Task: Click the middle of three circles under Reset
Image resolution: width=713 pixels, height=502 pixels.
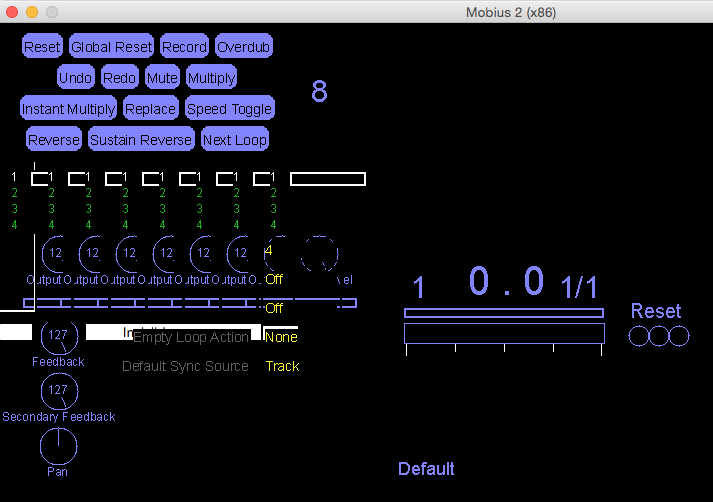Action: tap(659, 336)
